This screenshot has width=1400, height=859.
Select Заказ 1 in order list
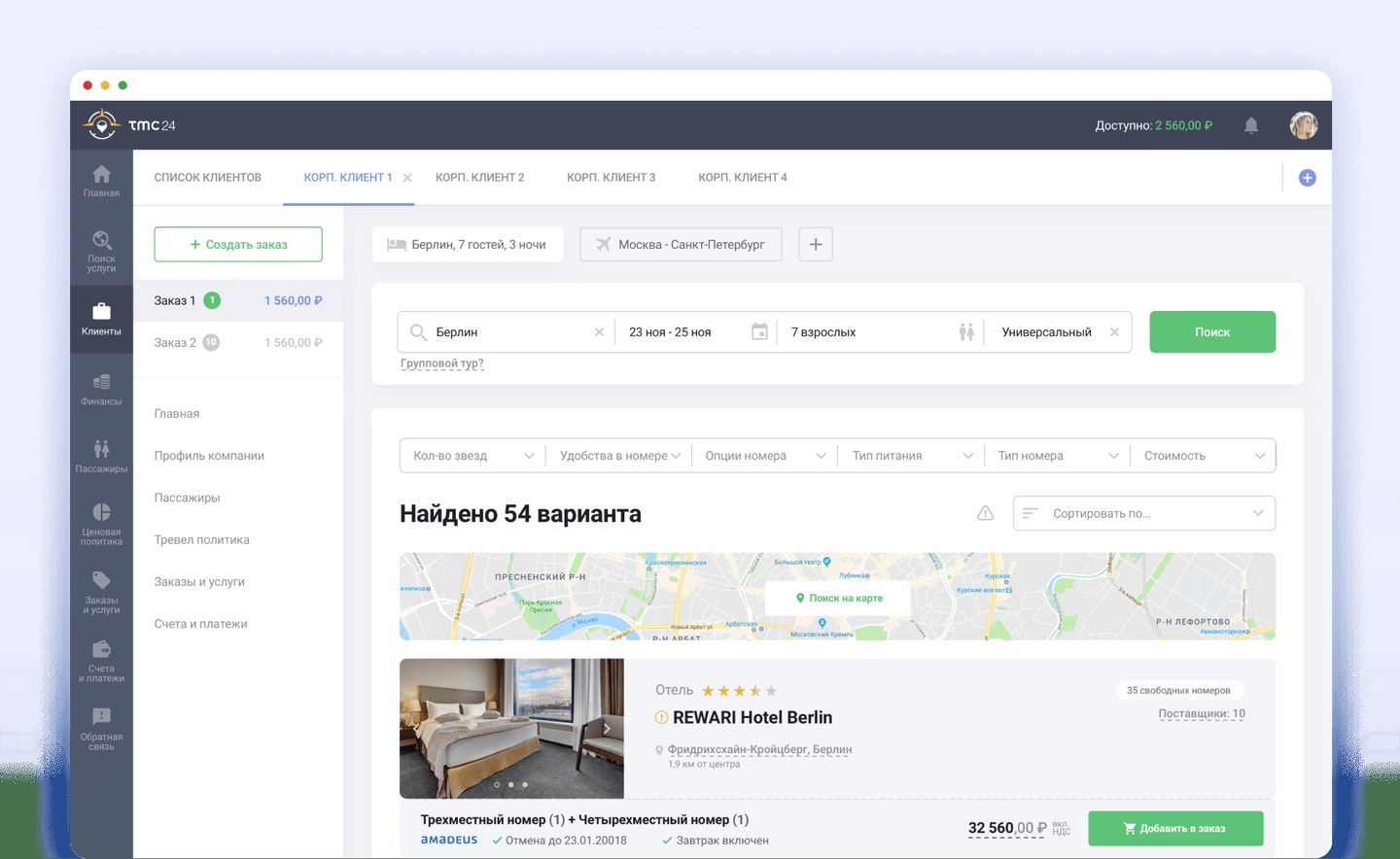(x=238, y=300)
